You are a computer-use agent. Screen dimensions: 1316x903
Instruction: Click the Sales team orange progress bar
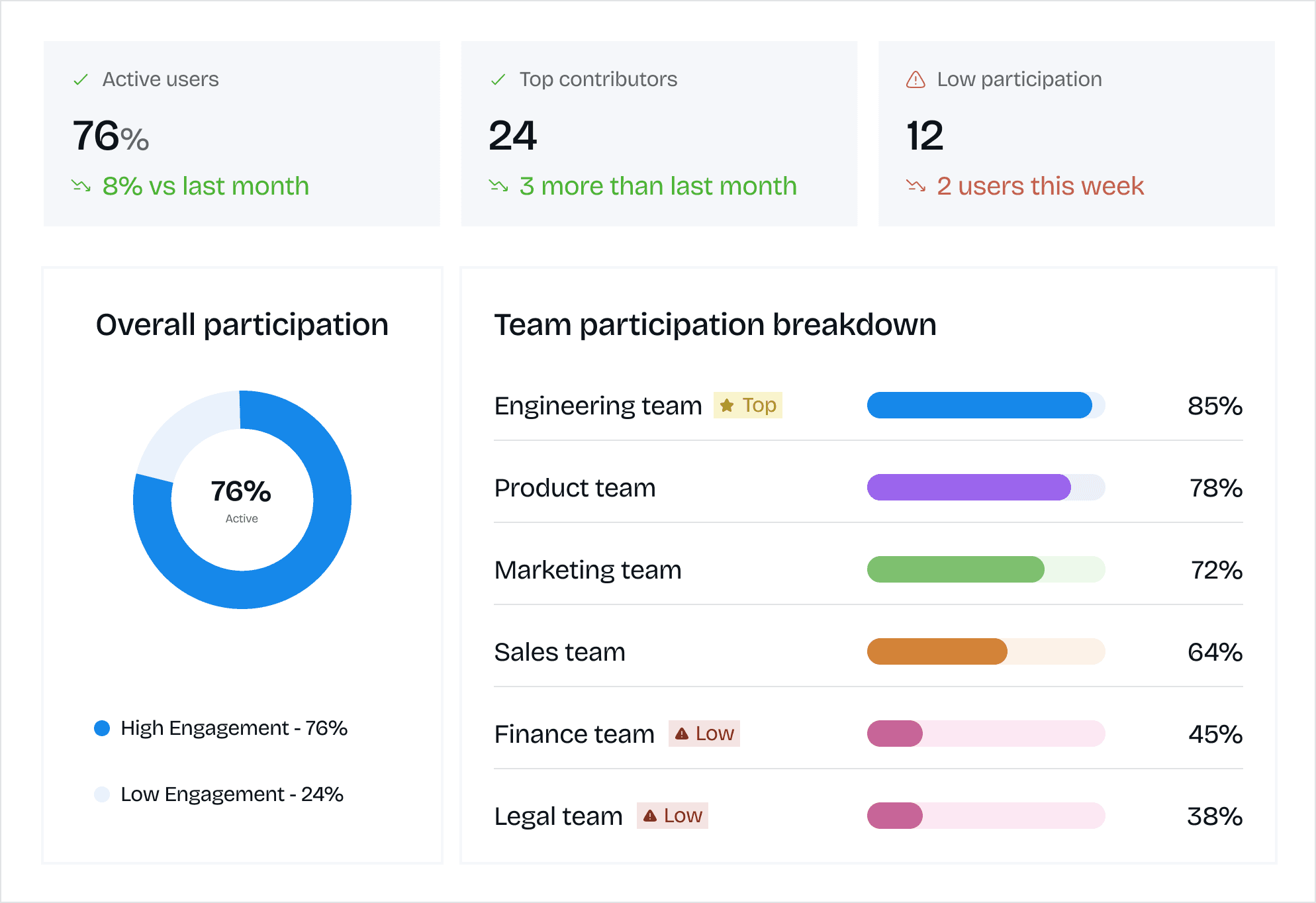click(937, 651)
